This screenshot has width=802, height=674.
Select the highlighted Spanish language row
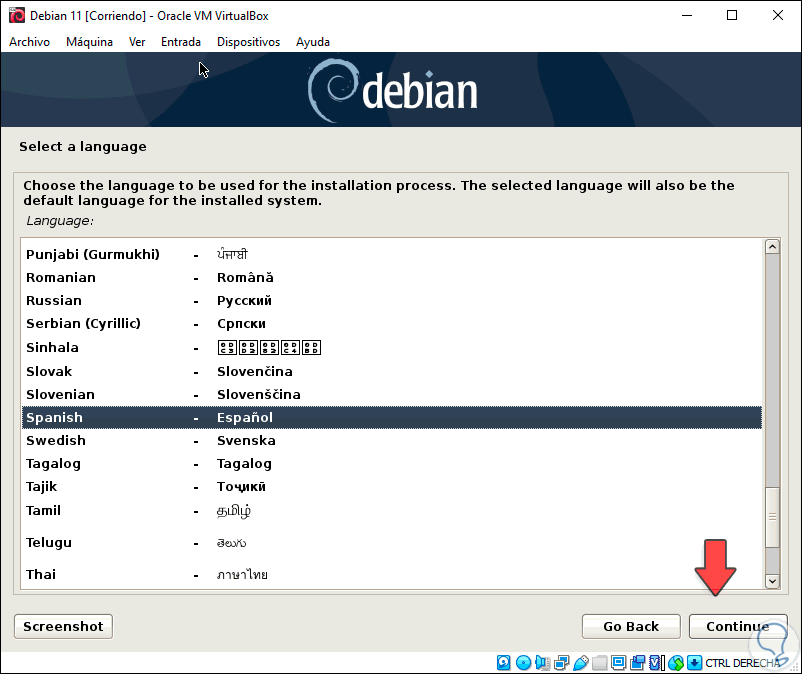pos(392,417)
